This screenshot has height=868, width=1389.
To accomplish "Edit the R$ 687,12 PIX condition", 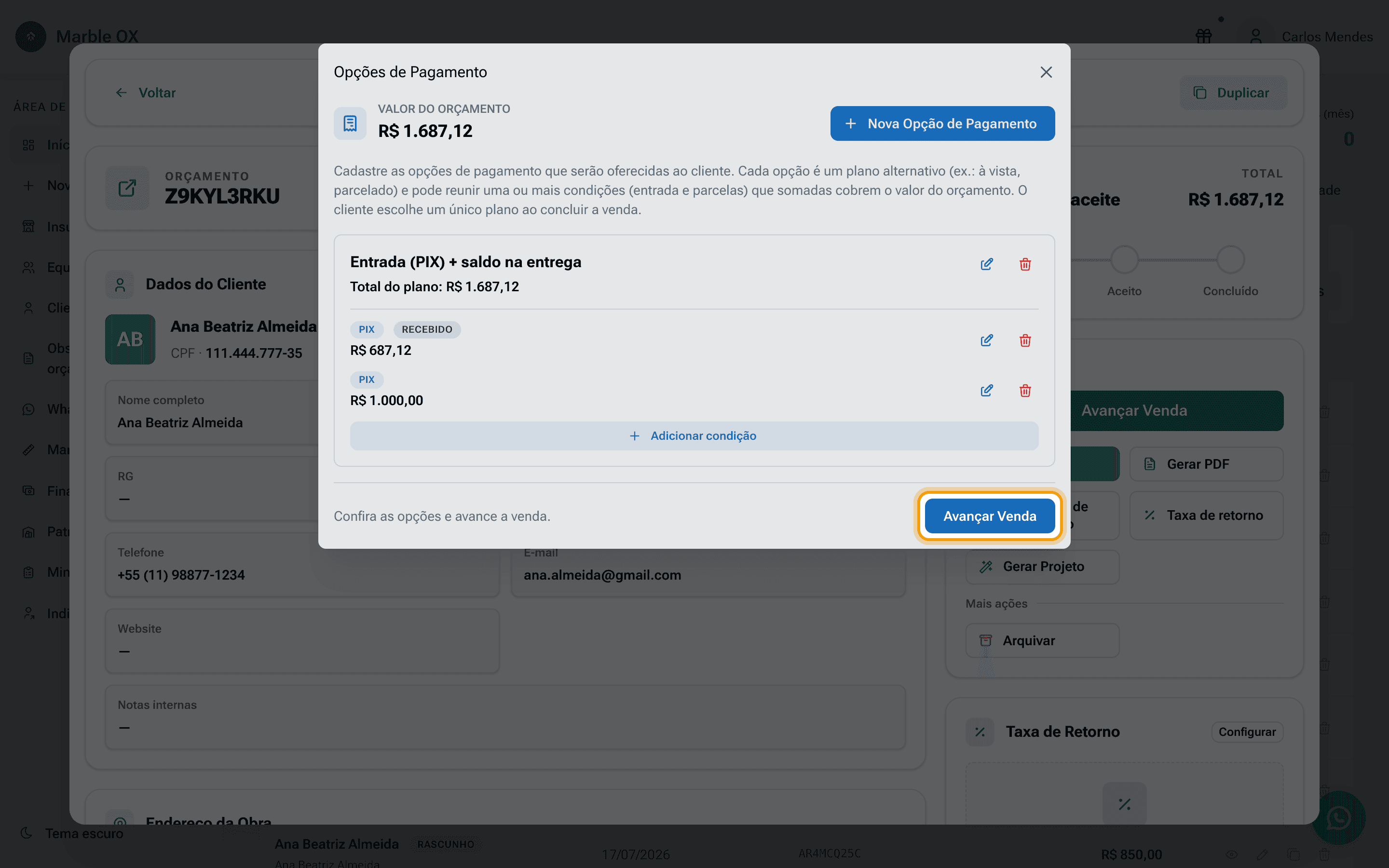I will pos(987,340).
